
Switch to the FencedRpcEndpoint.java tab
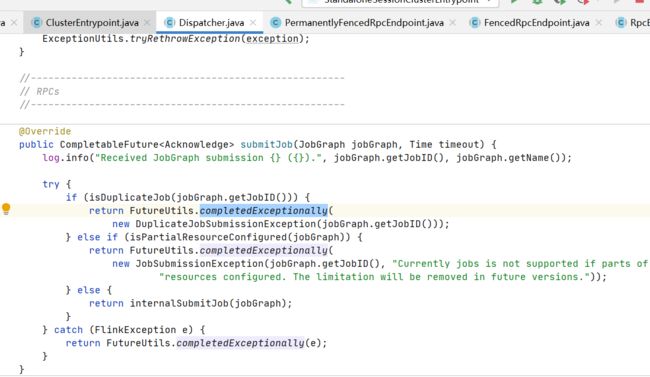(536, 23)
